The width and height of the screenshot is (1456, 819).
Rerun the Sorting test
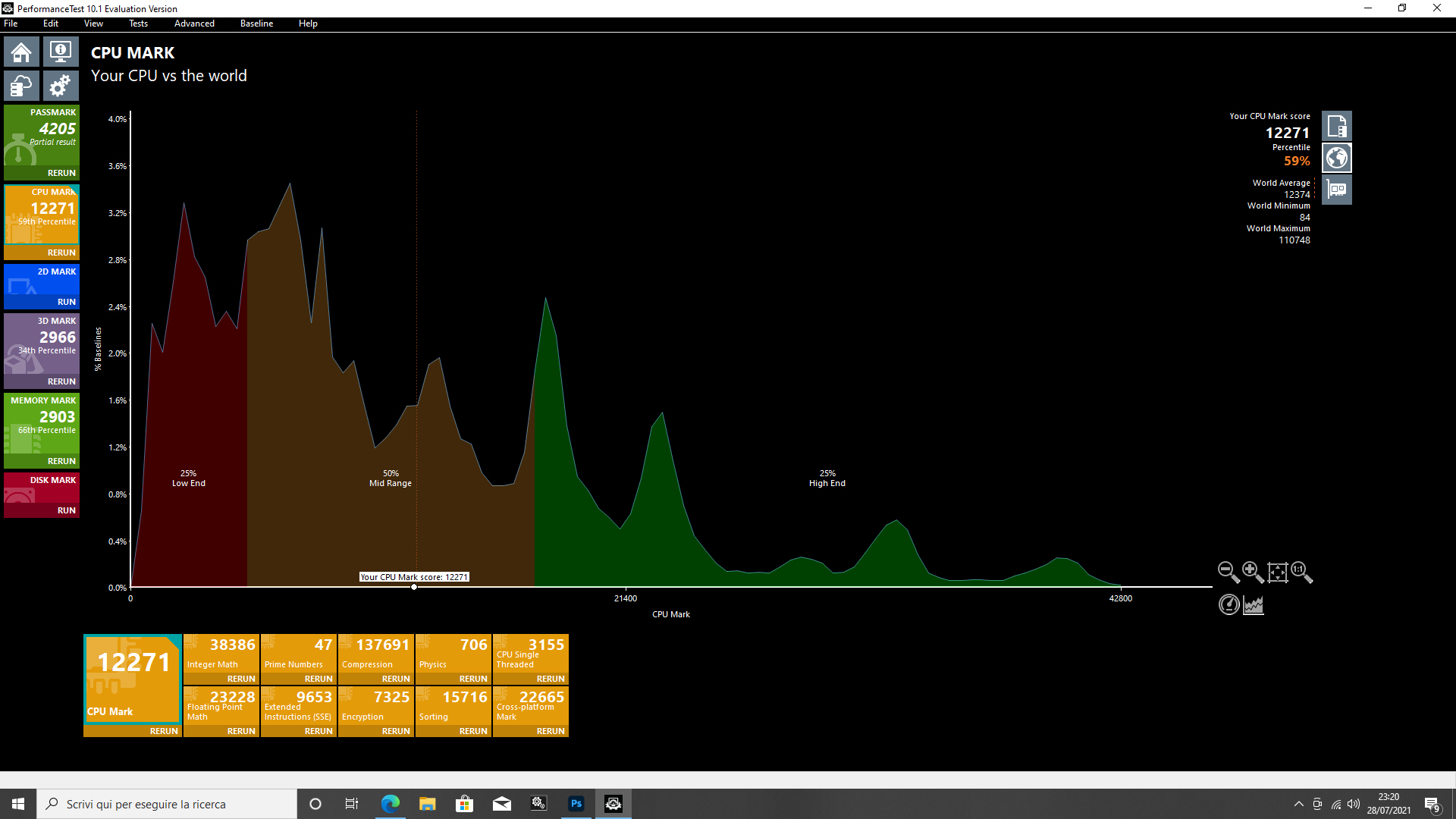click(x=473, y=731)
